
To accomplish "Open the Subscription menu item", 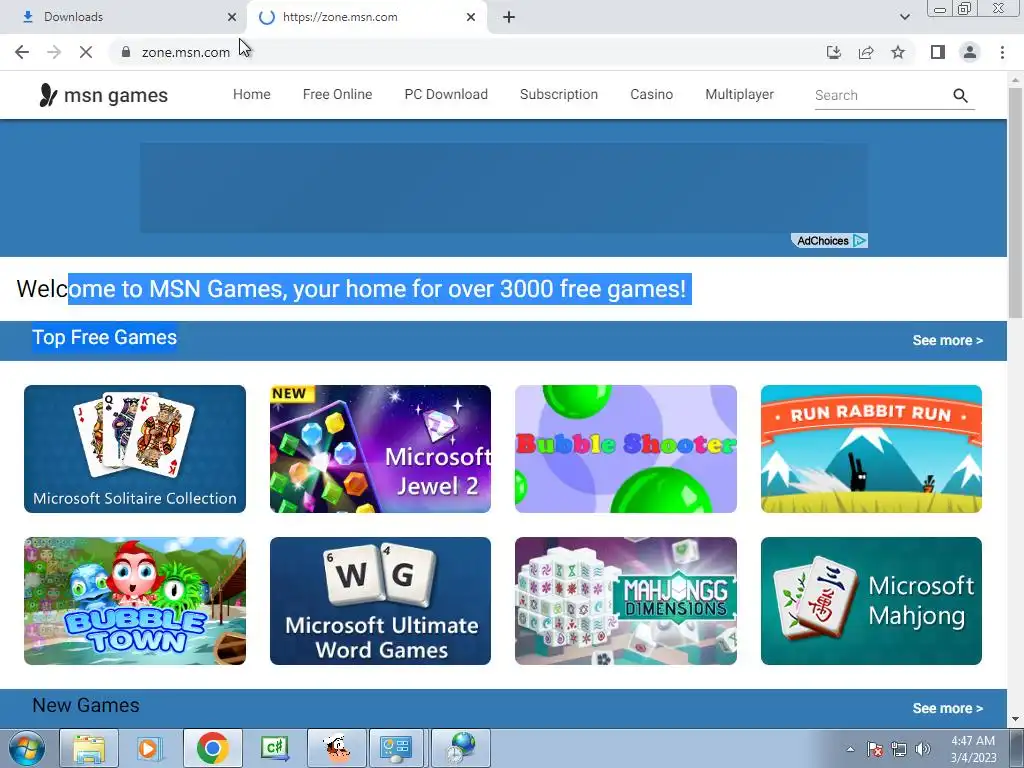I will pyautogui.click(x=558, y=94).
